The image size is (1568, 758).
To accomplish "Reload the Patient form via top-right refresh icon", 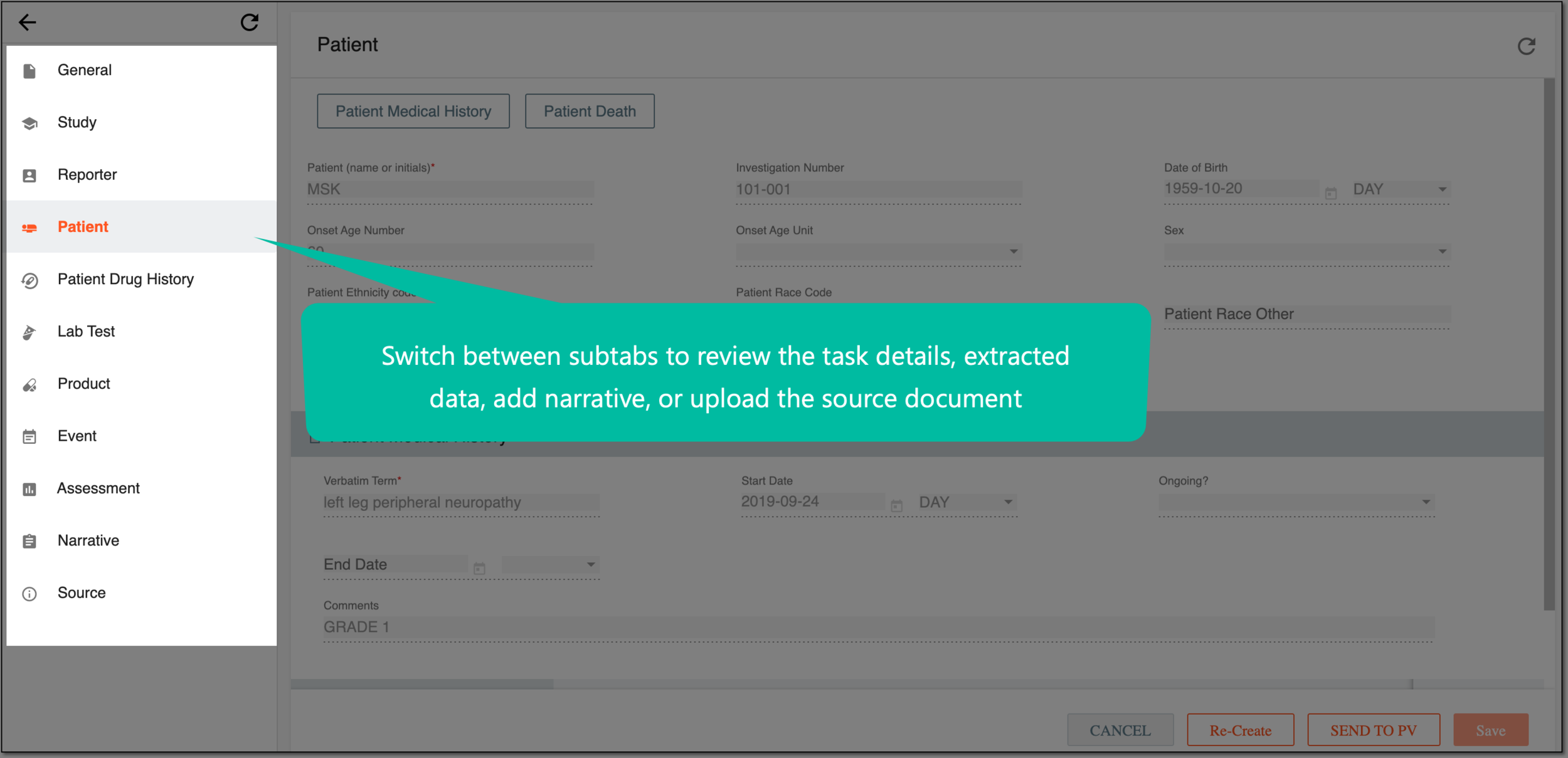I will (x=1526, y=46).
